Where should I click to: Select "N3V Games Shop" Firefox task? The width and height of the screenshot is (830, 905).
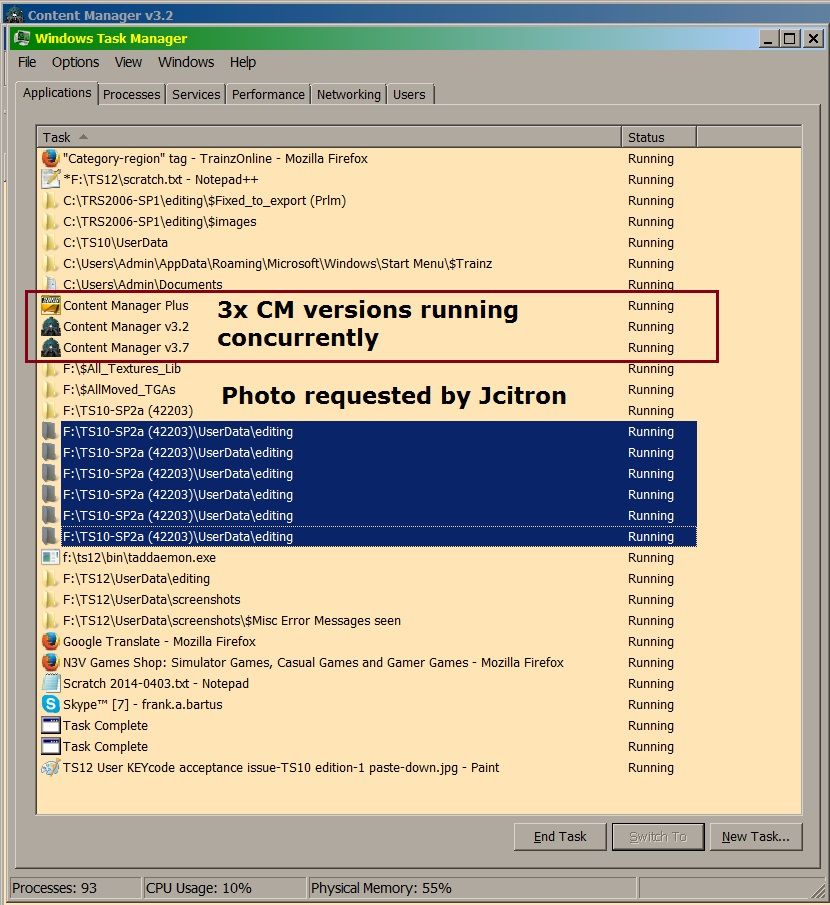(369, 663)
